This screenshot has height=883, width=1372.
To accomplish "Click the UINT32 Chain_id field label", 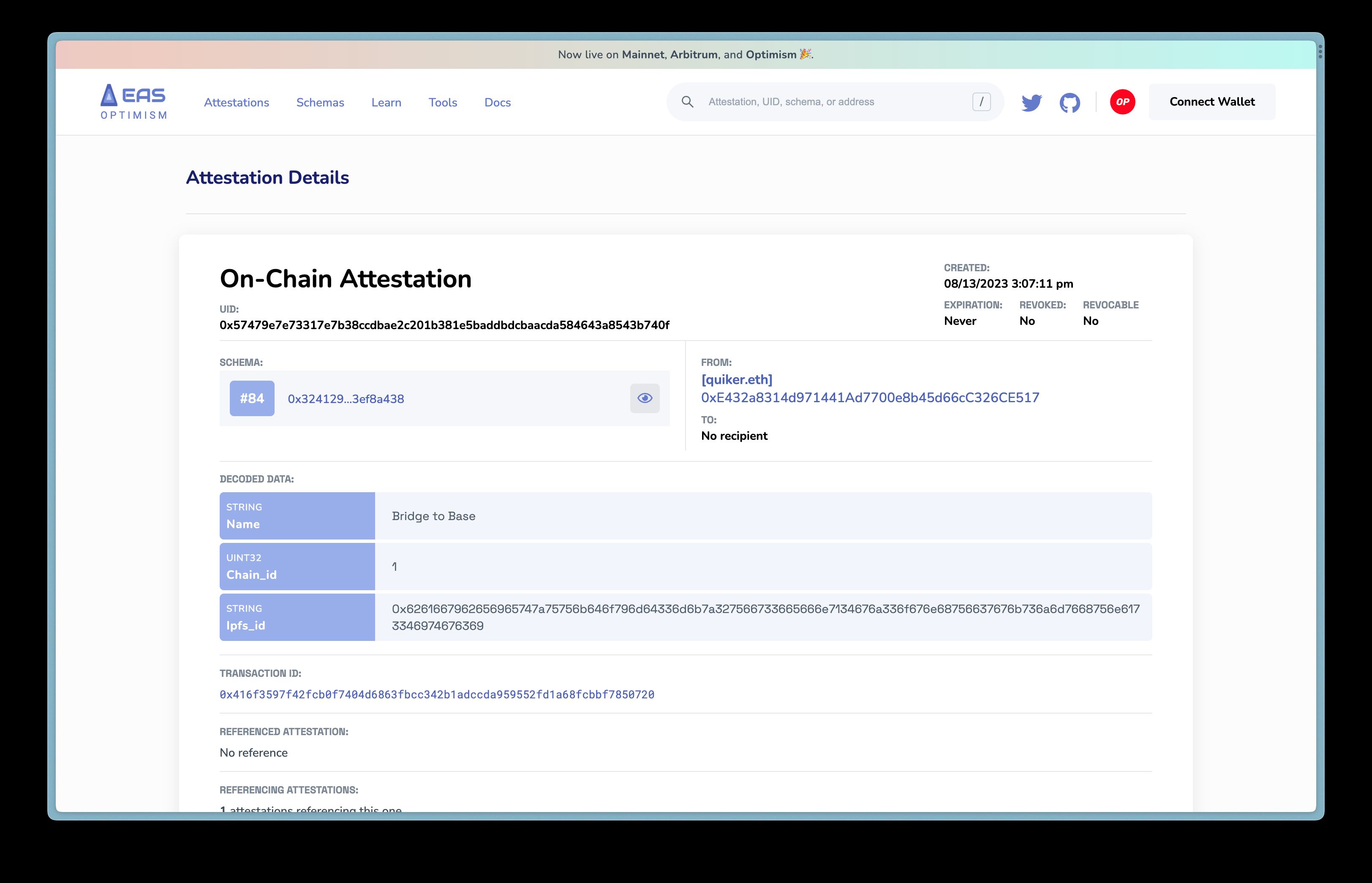I will click(x=297, y=567).
